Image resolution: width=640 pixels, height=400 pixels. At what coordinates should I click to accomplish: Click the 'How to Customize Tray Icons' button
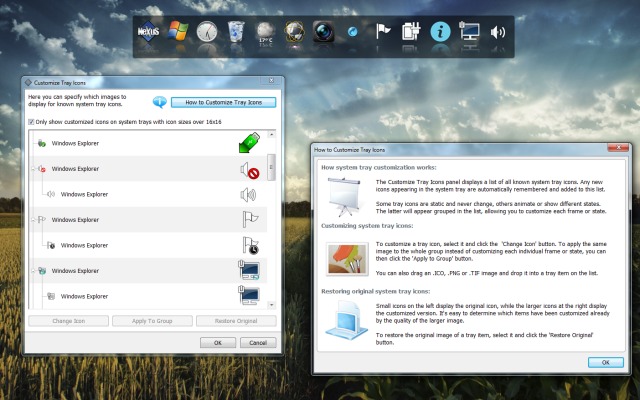coord(223,102)
